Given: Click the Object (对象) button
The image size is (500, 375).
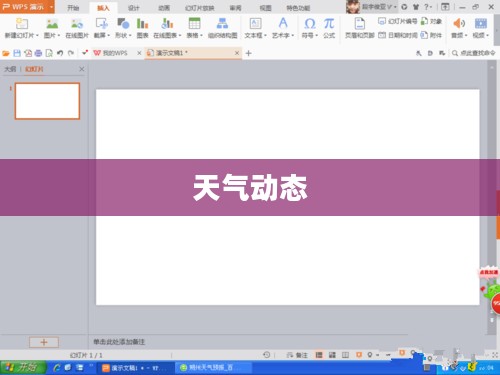Looking at the screenshot, I should [x=431, y=21].
